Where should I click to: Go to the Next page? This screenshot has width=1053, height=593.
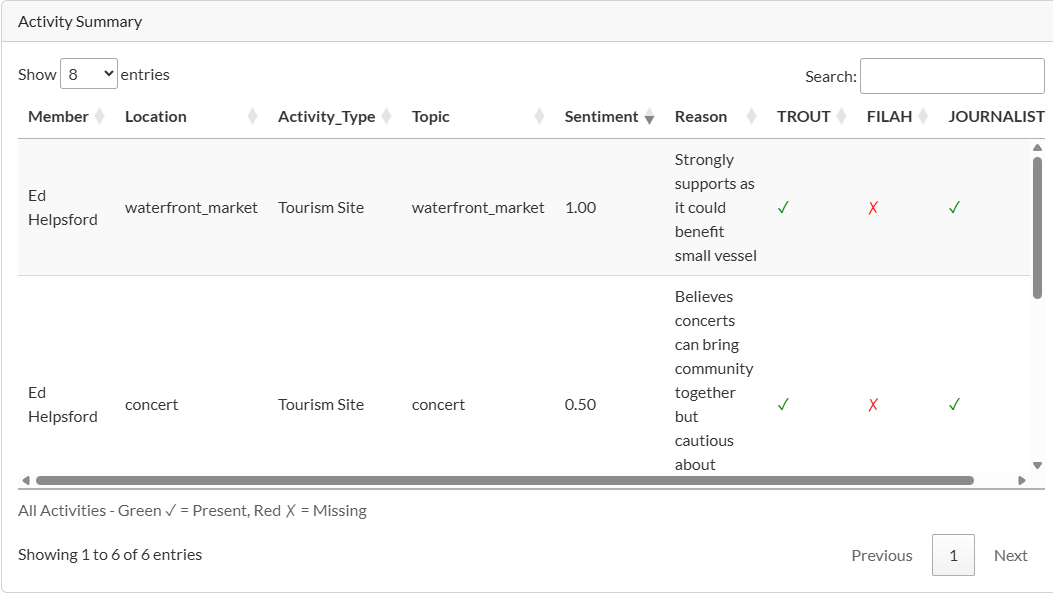pos(1010,556)
